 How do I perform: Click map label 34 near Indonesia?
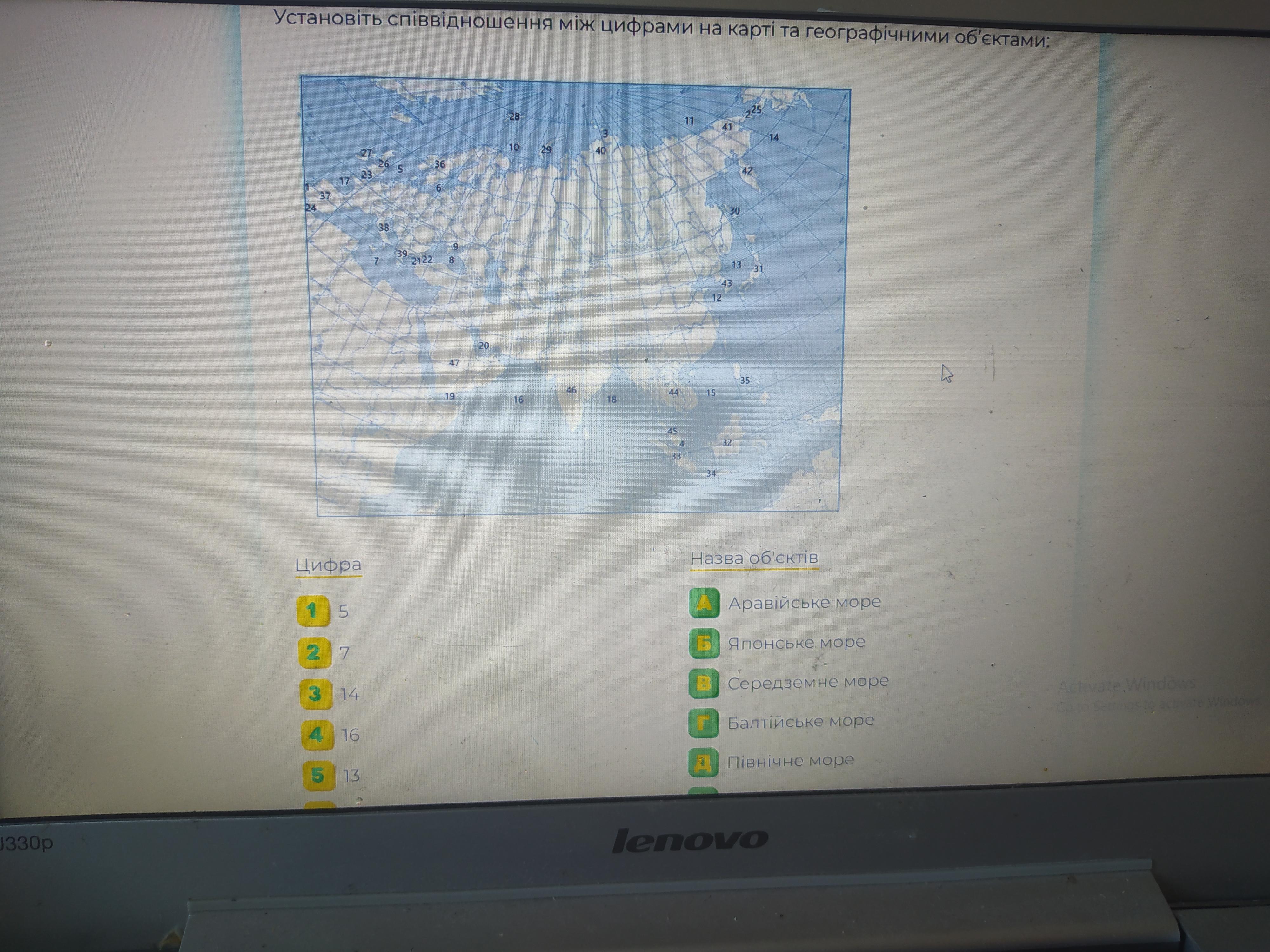(x=711, y=473)
